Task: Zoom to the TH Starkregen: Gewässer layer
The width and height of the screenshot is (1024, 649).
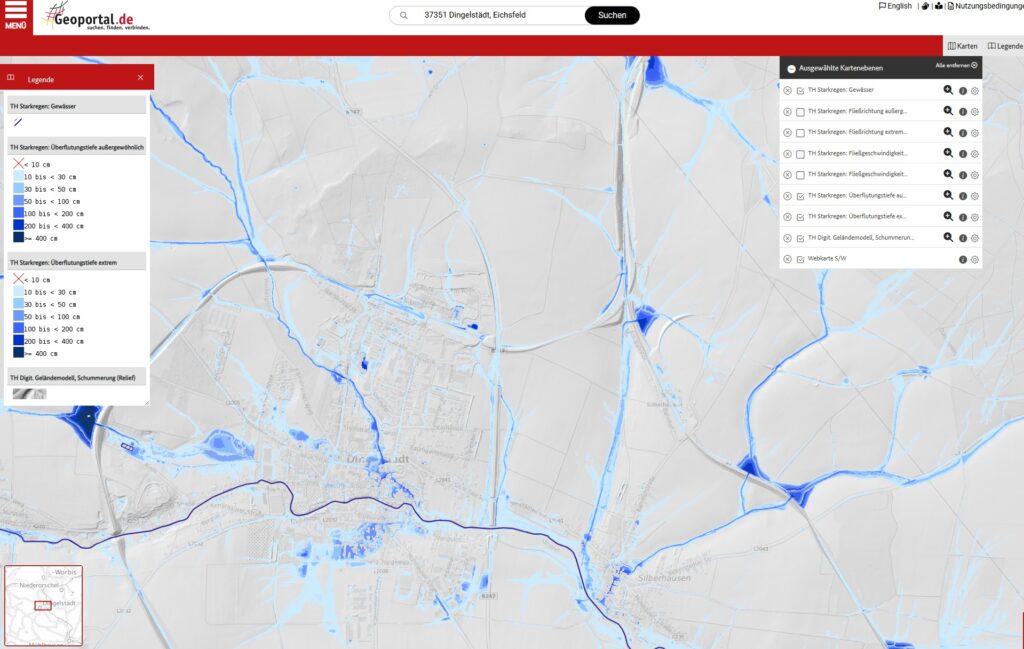Action: pyautogui.click(x=948, y=90)
